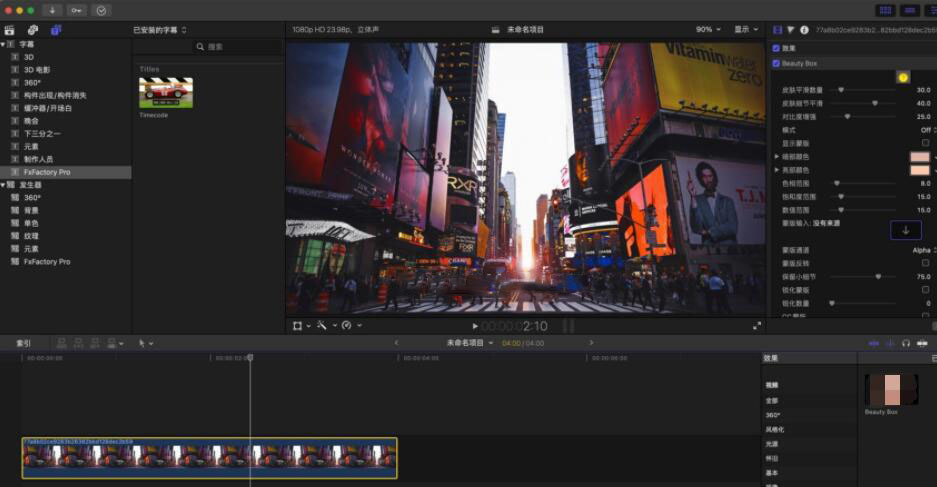Collapse the 发生器 generators tree group
Screen dimensions: 937x487
(3, 185)
